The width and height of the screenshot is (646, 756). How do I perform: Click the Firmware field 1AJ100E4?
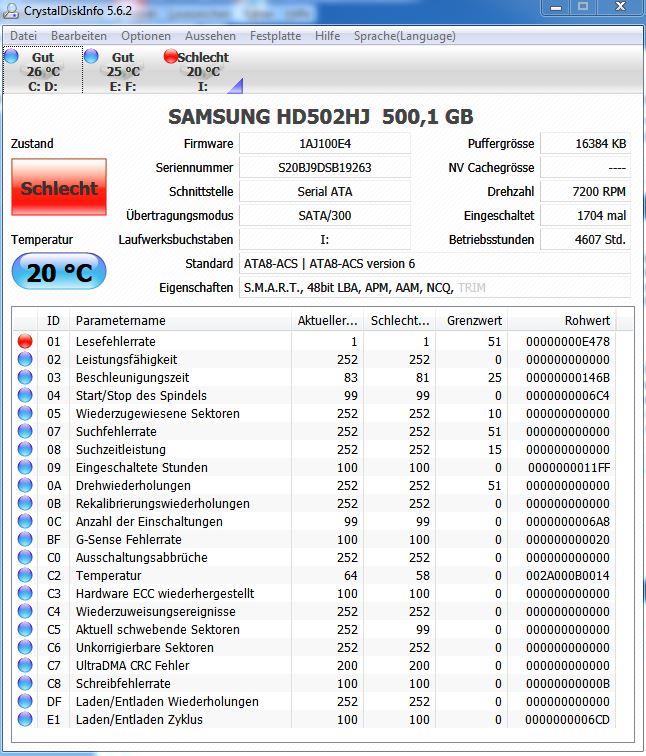[325, 144]
